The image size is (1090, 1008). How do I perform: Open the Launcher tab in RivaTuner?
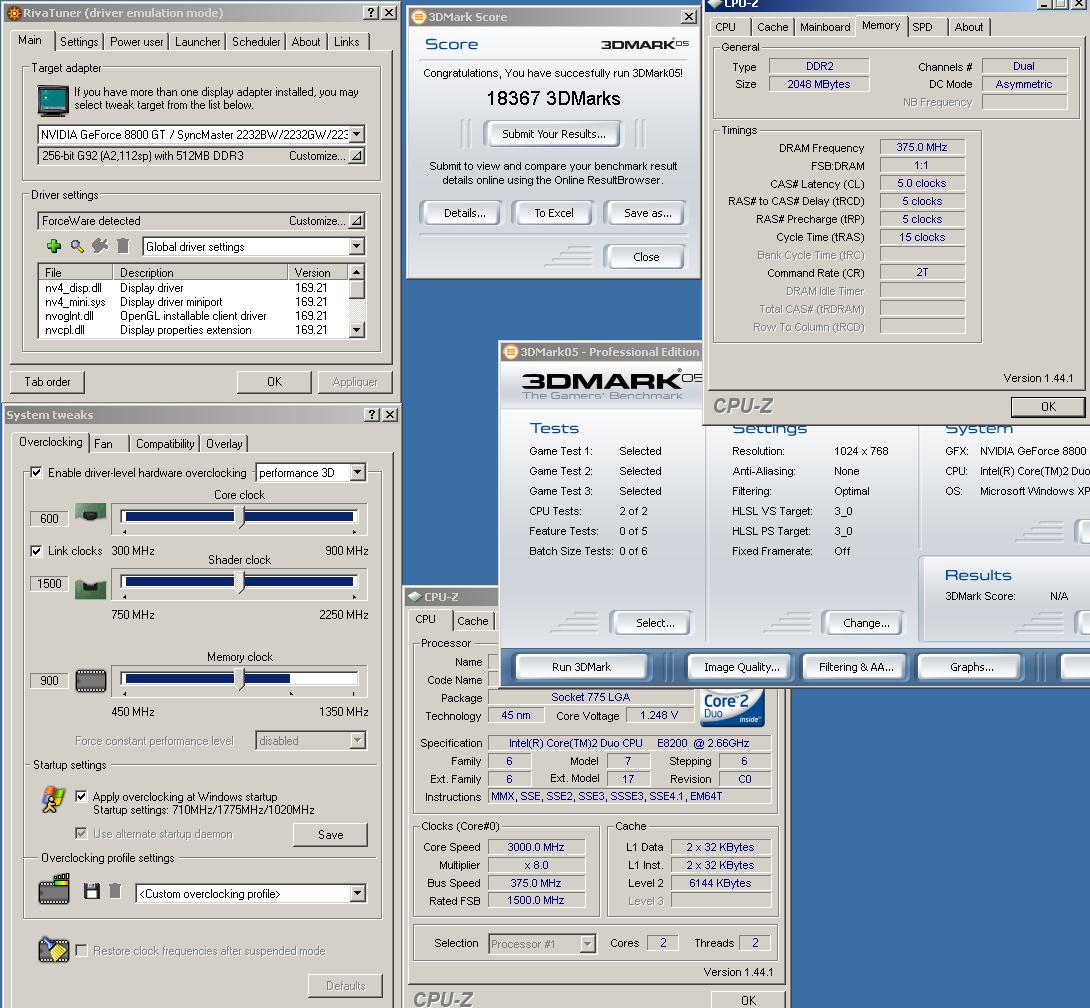click(x=197, y=42)
